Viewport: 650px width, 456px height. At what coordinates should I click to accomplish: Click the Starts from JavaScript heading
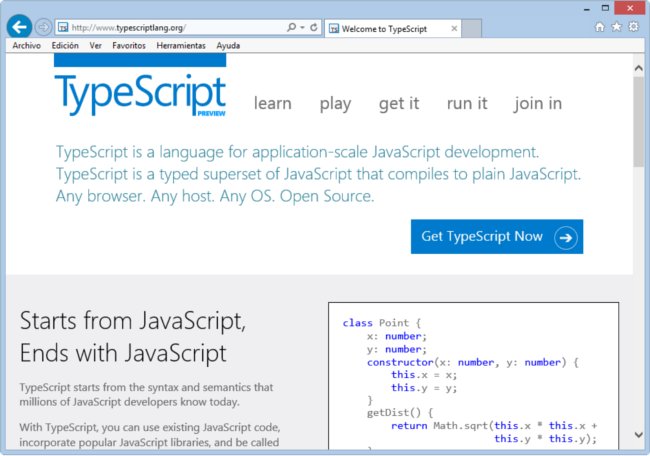click(133, 337)
